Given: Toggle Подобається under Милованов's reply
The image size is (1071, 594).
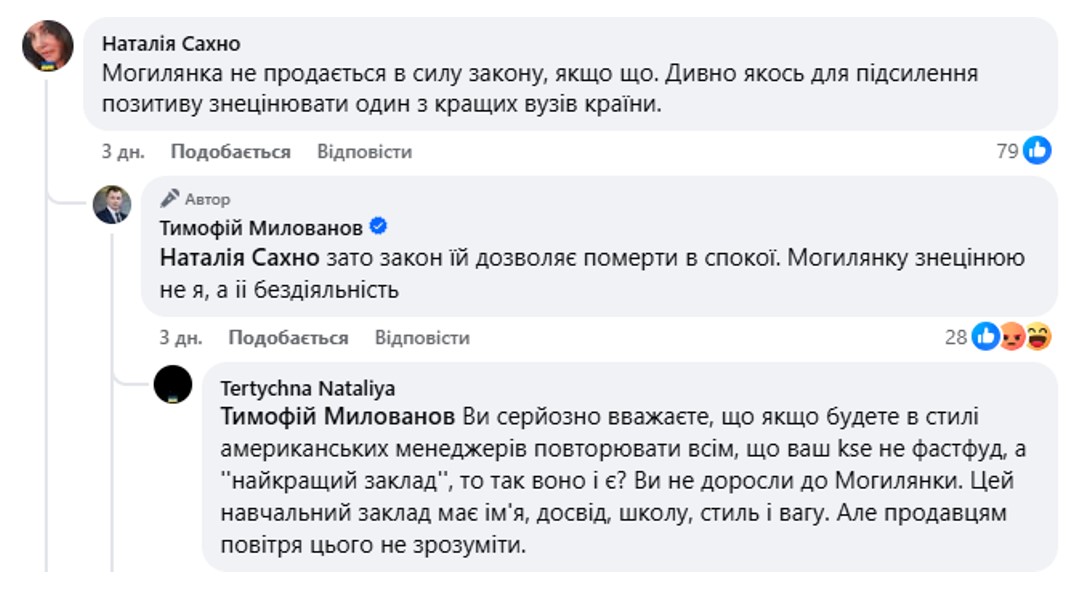Looking at the screenshot, I should [288, 338].
